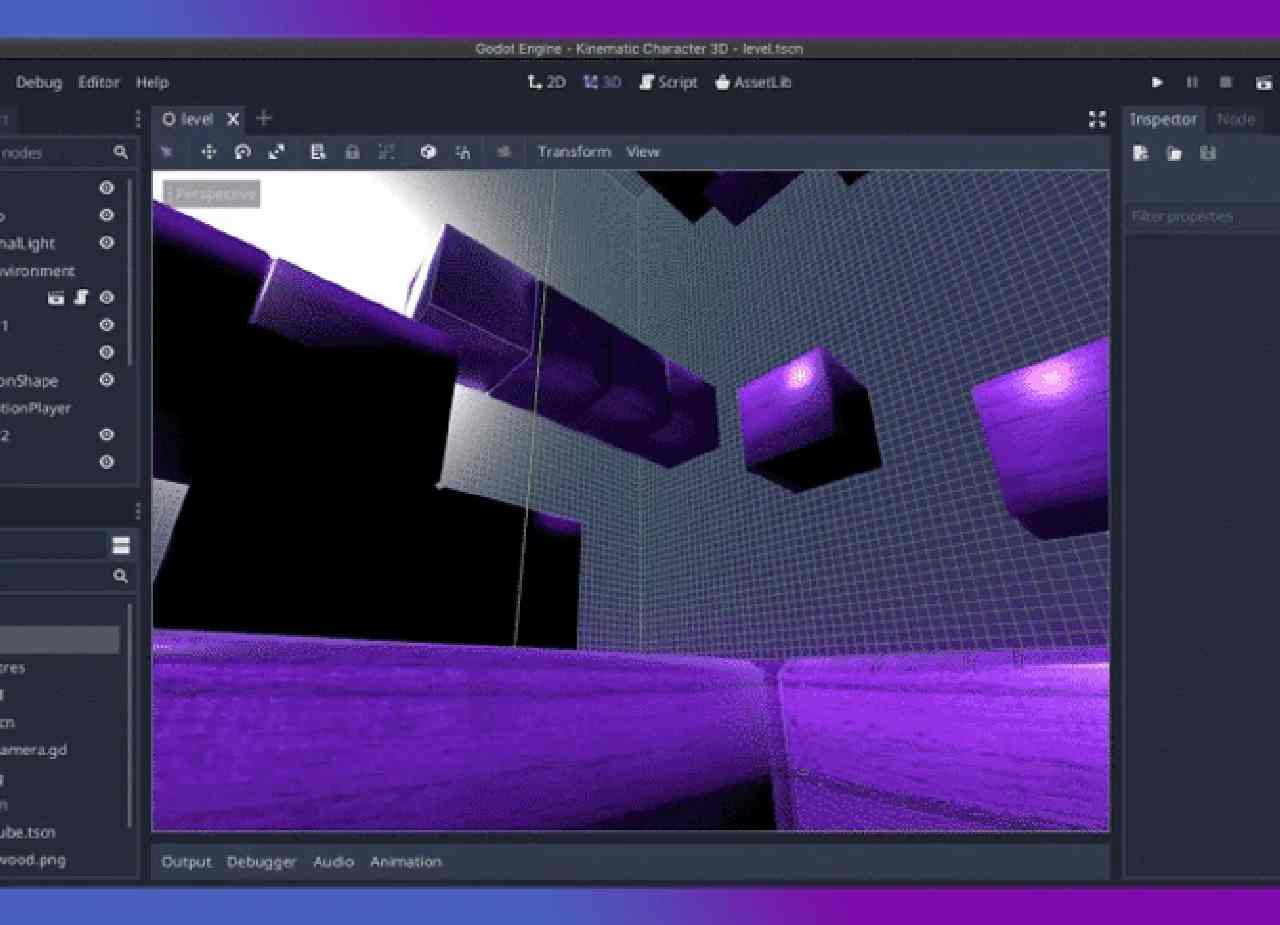The width and height of the screenshot is (1280, 925).
Task: Open the Audio bottom panel
Action: click(333, 862)
